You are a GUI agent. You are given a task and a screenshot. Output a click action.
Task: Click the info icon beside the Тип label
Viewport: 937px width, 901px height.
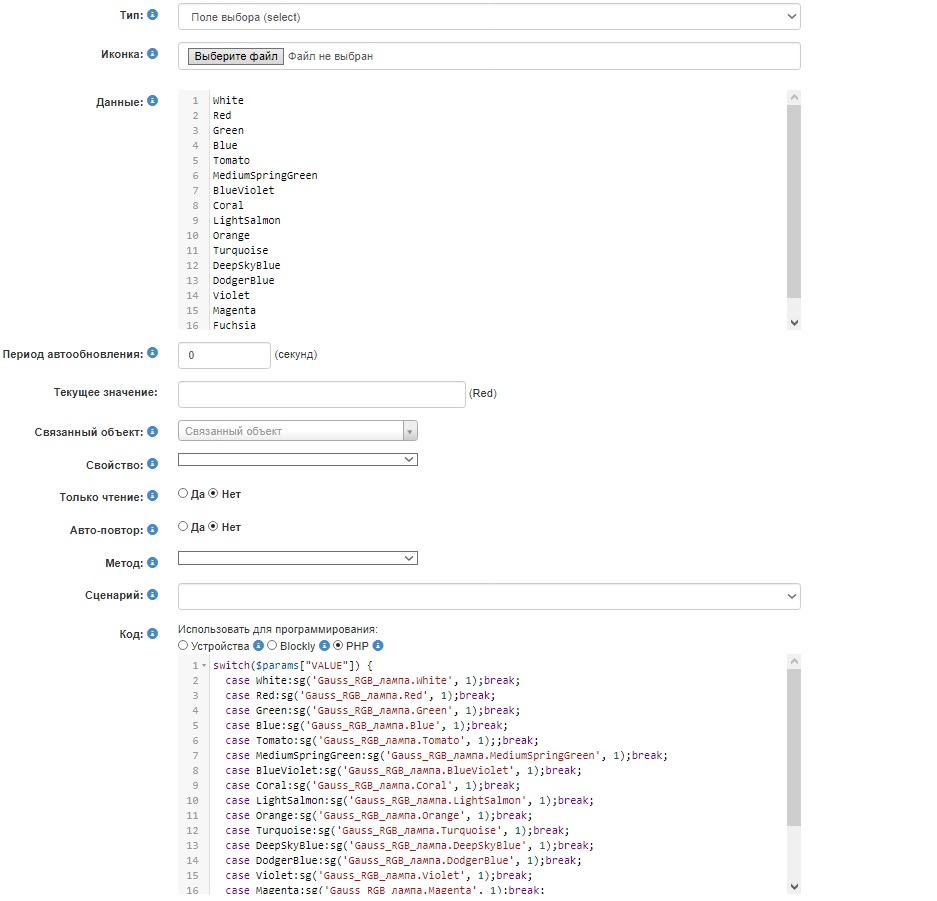(x=152, y=15)
